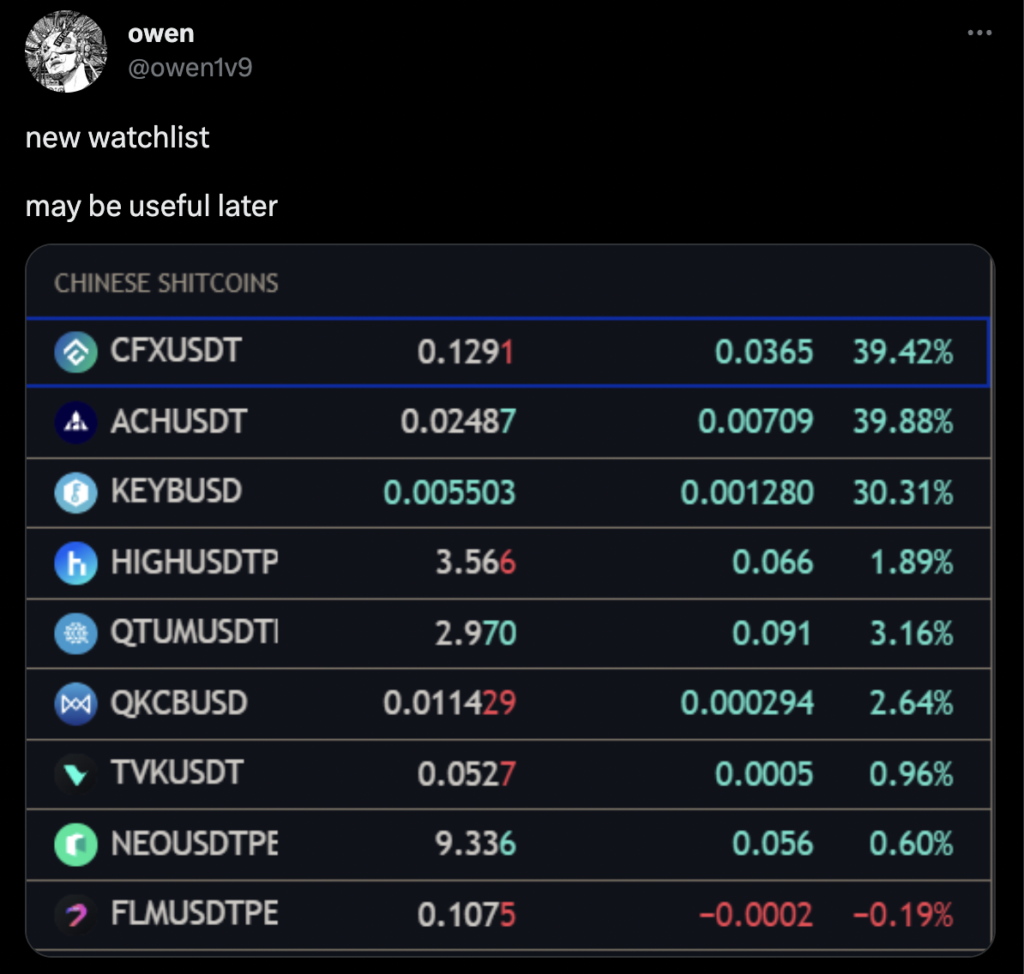Click the TVK coin logo icon
Image resolution: width=1024 pixels, height=974 pixels.
76,774
